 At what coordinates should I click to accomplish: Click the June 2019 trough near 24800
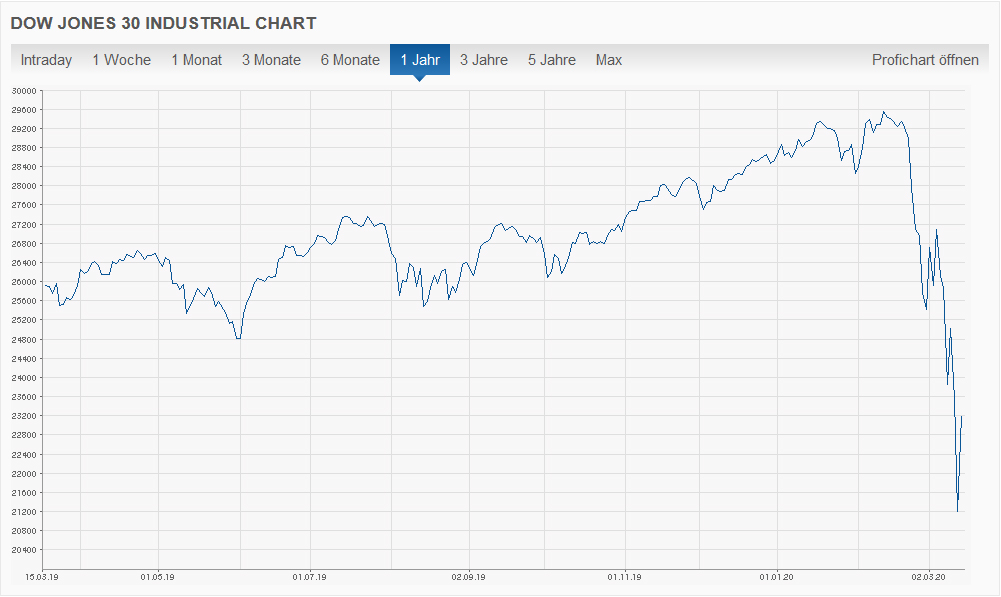click(x=238, y=339)
